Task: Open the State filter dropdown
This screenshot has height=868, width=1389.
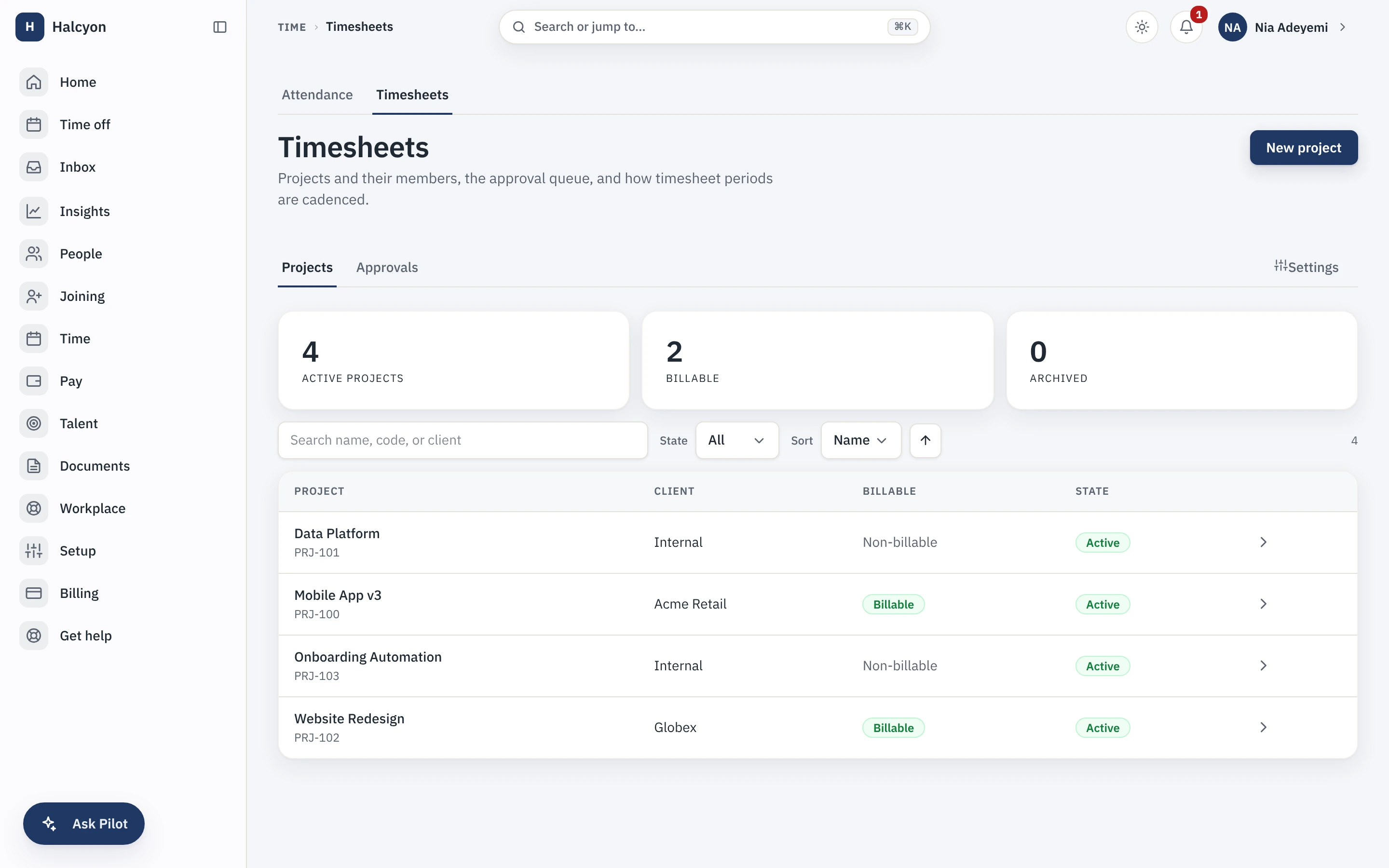Action: click(737, 440)
